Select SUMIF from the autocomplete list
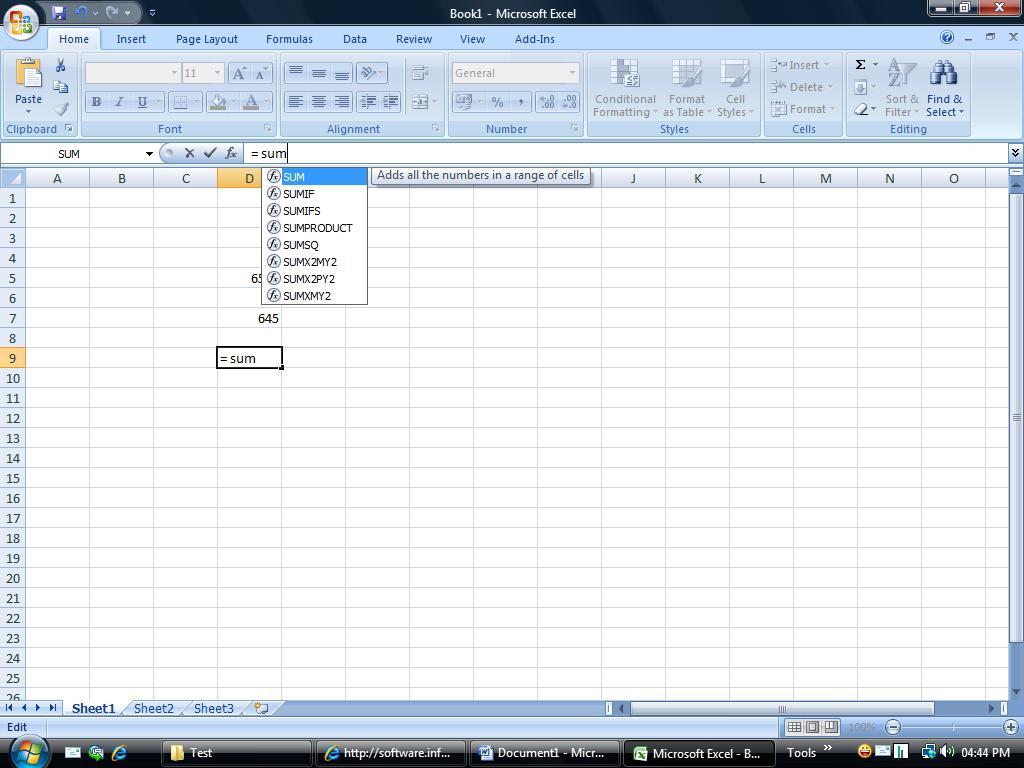This screenshot has width=1024, height=768. 299,194
